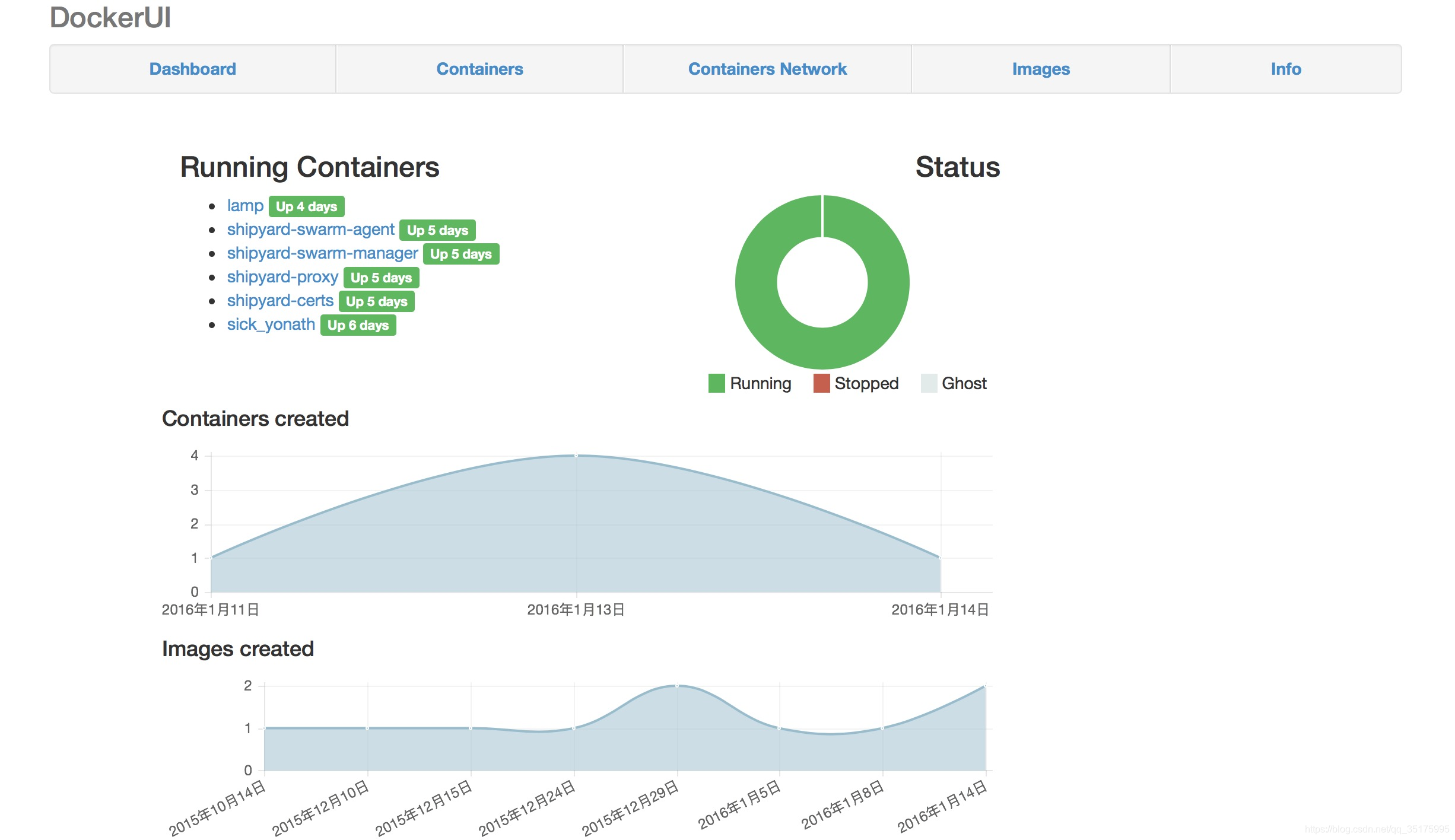Viewport: 1455px width, 840px height.
Task: Open the sick_yonath container link
Action: (x=271, y=324)
